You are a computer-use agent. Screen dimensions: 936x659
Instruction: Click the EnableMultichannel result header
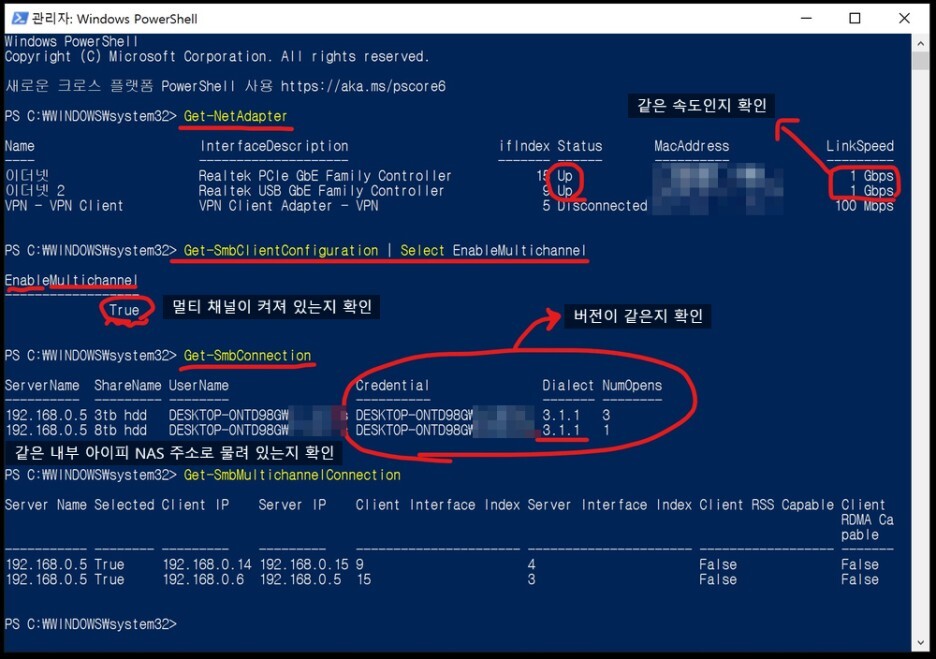(71, 281)
